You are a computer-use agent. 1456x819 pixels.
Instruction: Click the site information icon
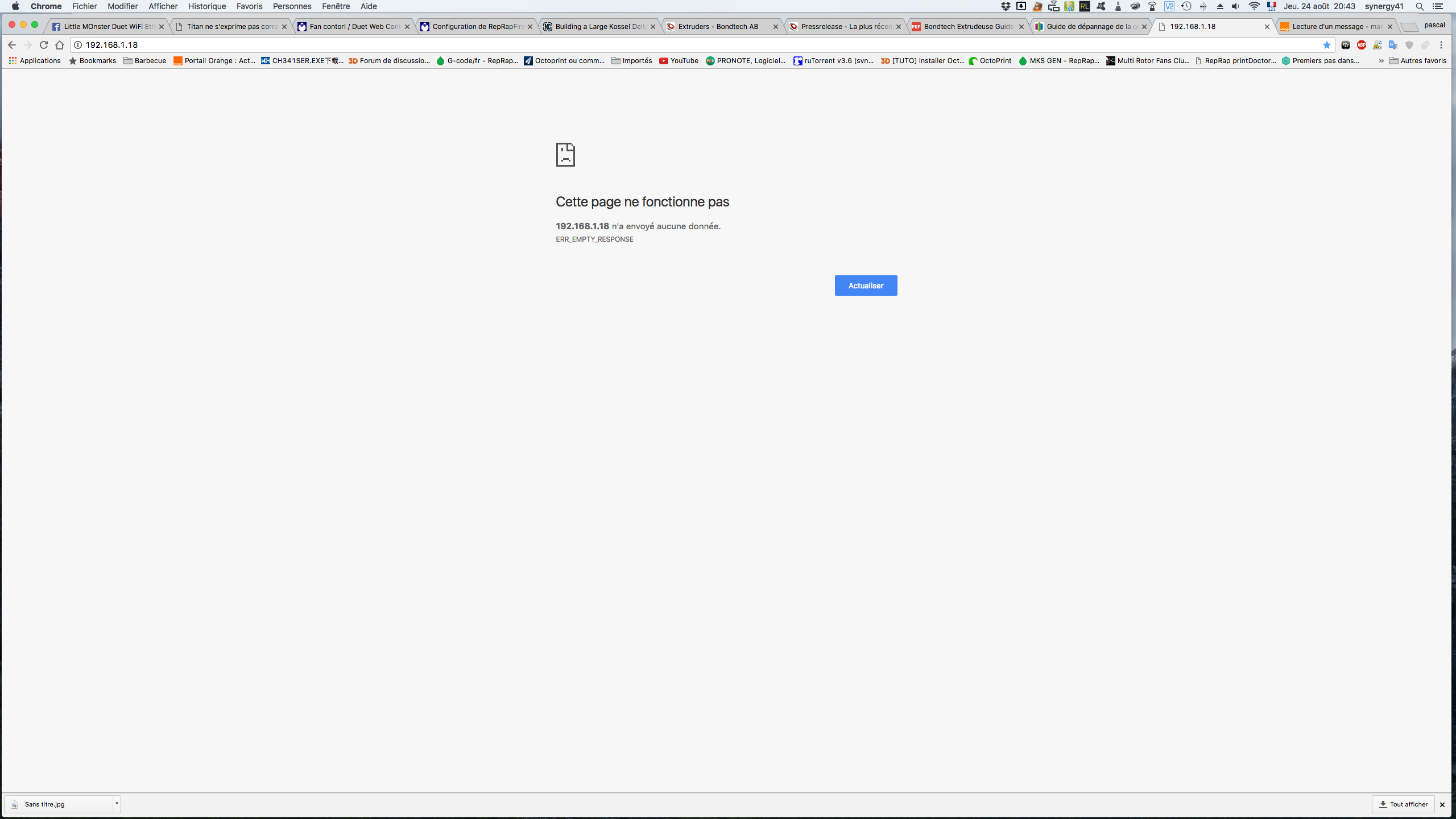[x=78, y=45]
